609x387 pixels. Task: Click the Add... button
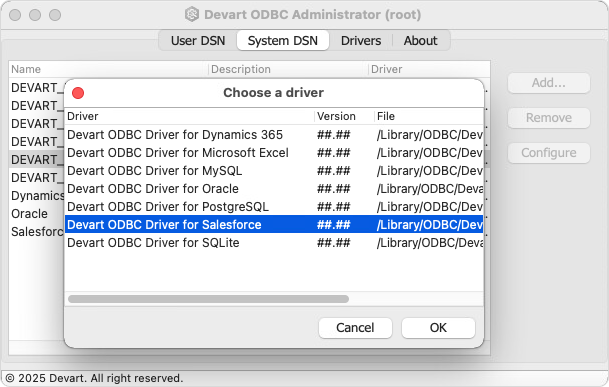(549, 83)
